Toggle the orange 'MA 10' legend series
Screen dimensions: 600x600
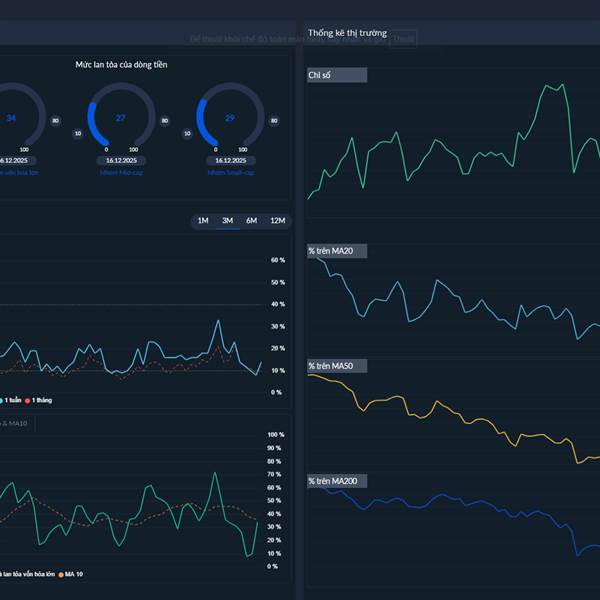point(70,574)
